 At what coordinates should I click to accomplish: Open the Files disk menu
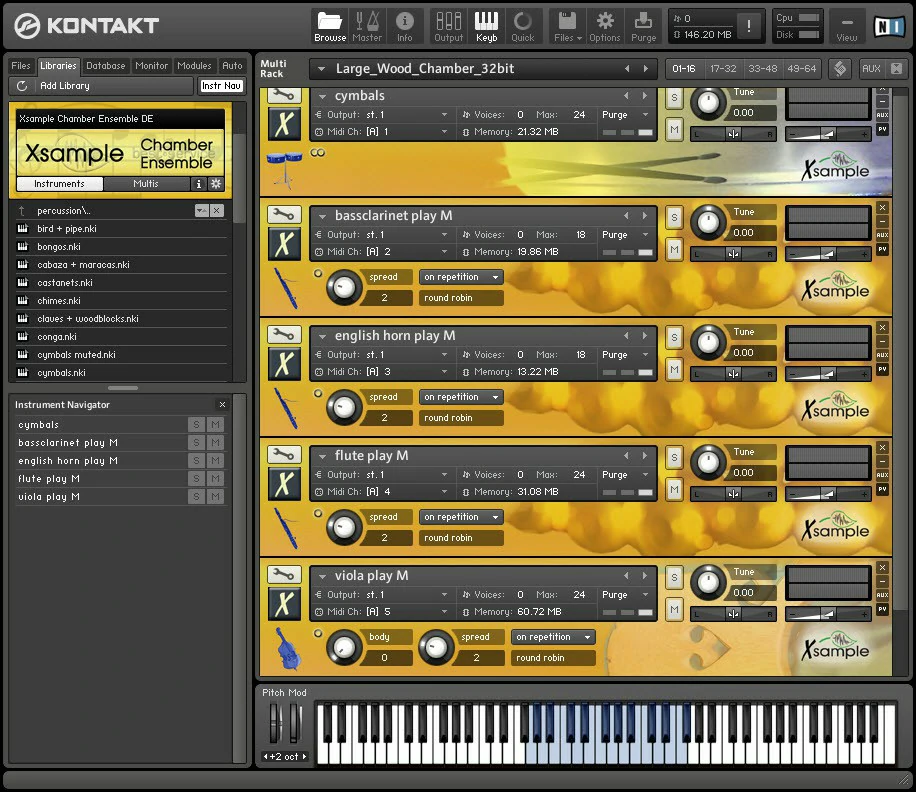click(567, 27)
